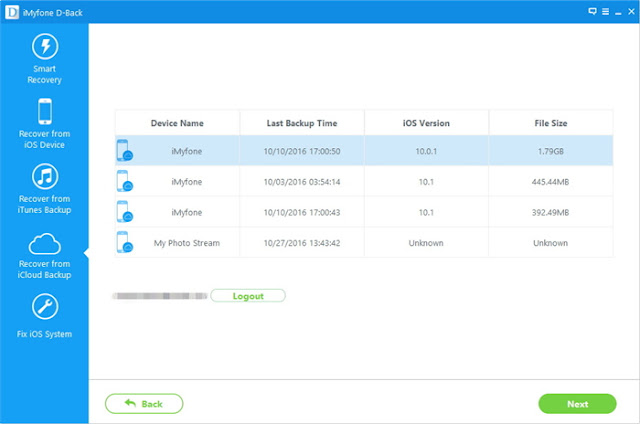Click the feedback chat icon in title bar
The height and width of the screenshot is (424, 640).
592,11
